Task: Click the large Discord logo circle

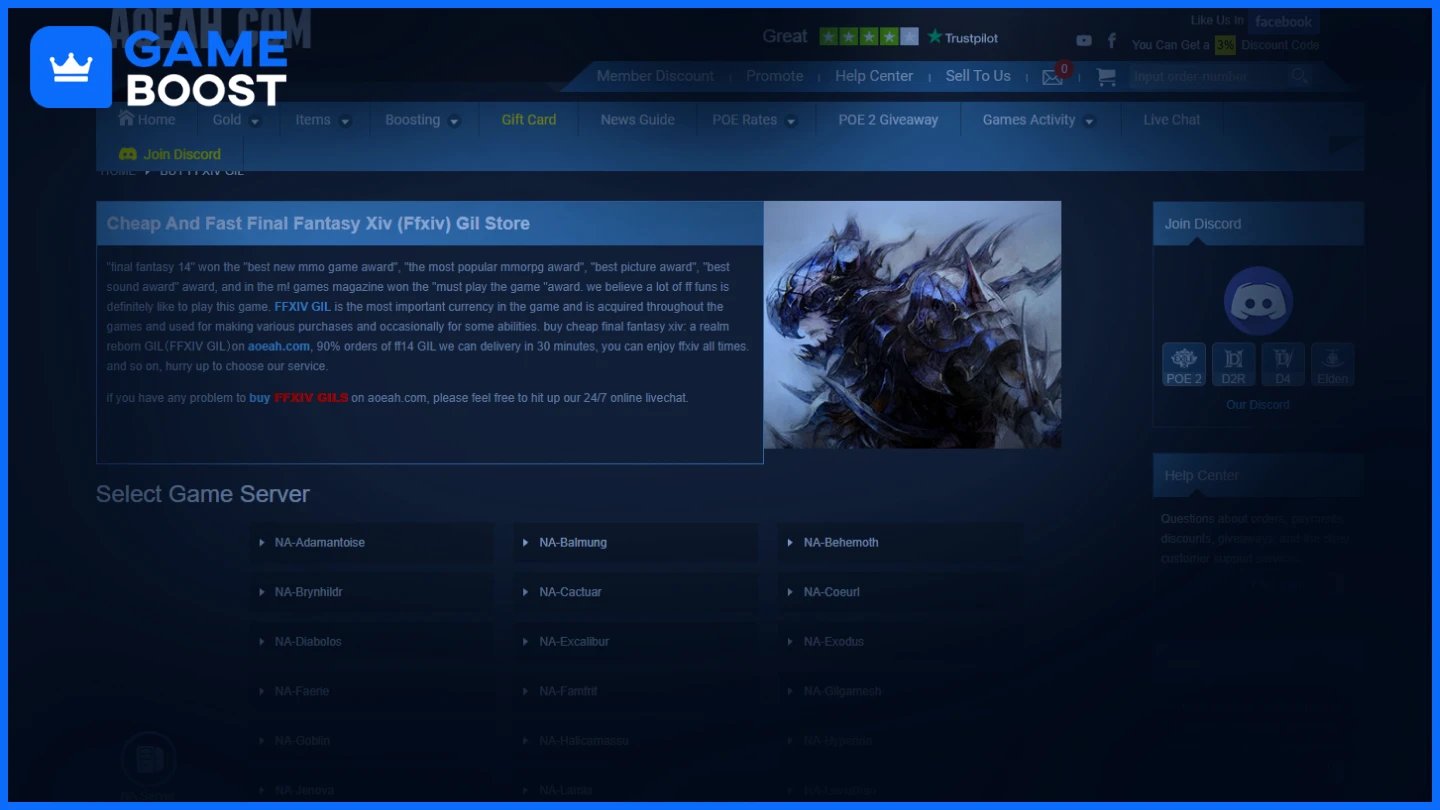Action: [x=1258, y=301]
